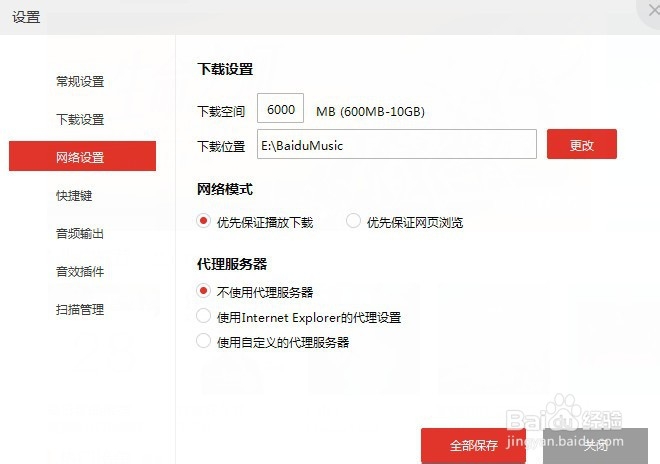This screenshot has width=660, height=464.
Task: Click the 全部保存 button
Action: 474,445
